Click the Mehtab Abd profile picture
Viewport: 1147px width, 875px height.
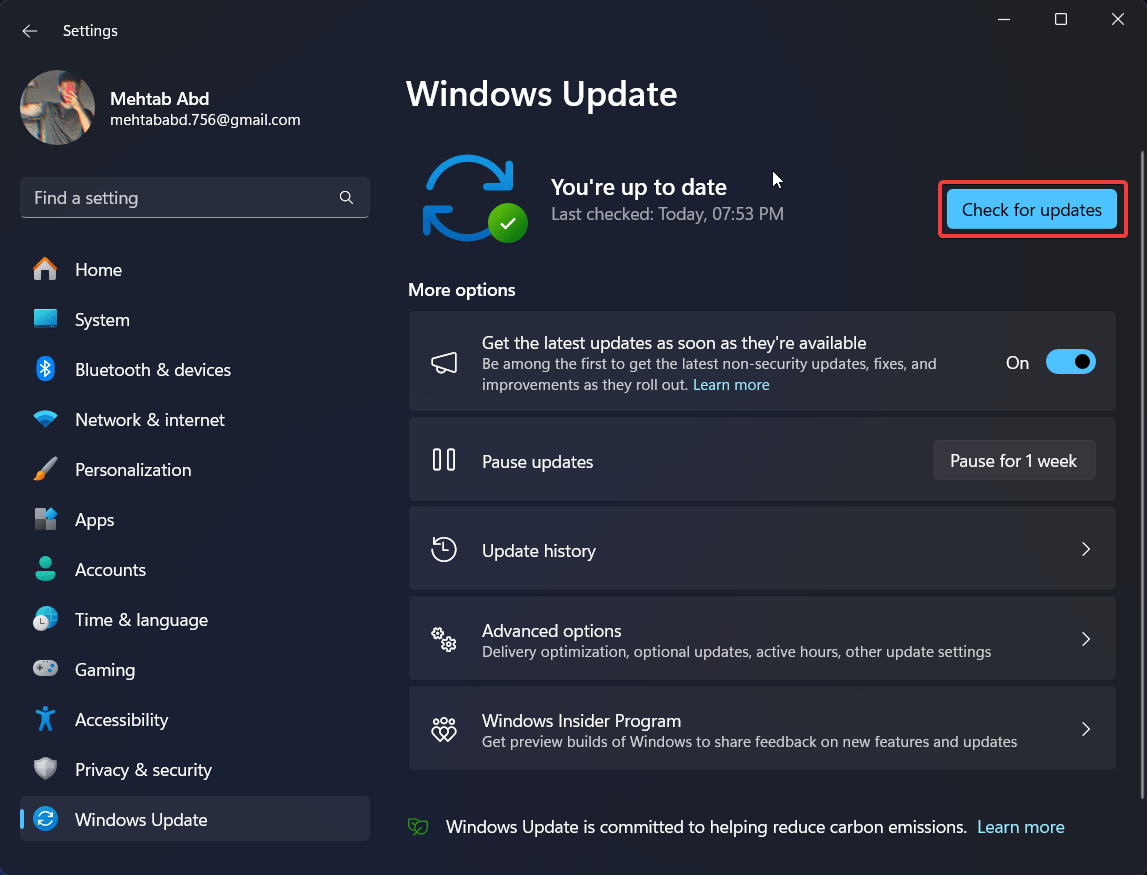point(57,108)
